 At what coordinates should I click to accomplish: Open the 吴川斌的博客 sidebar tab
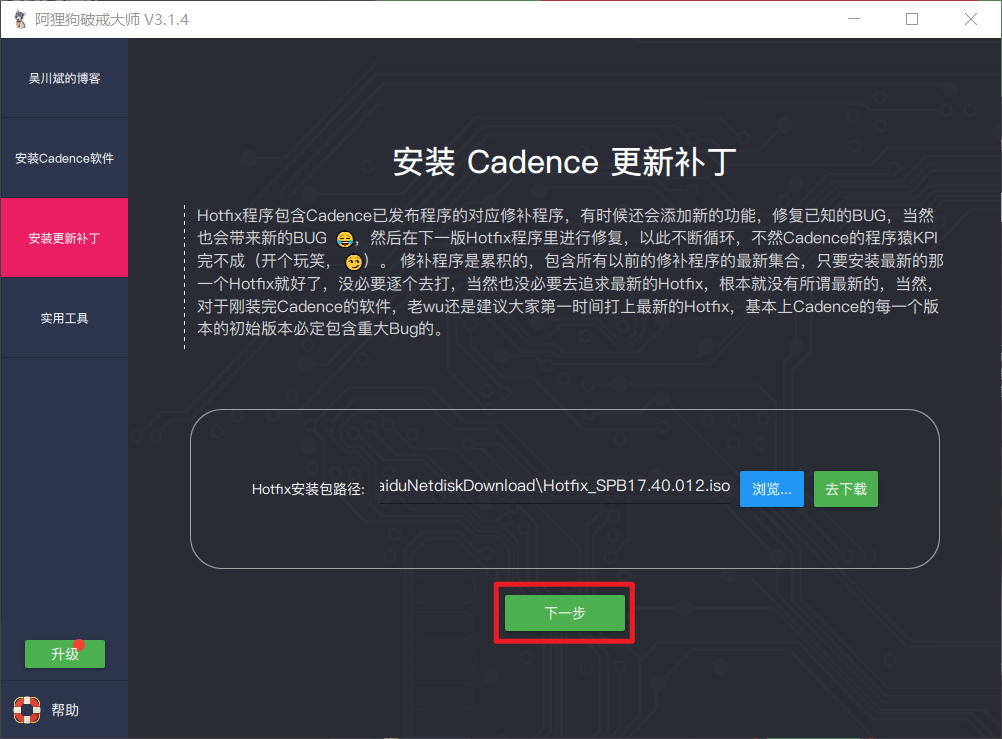[64, 78]
